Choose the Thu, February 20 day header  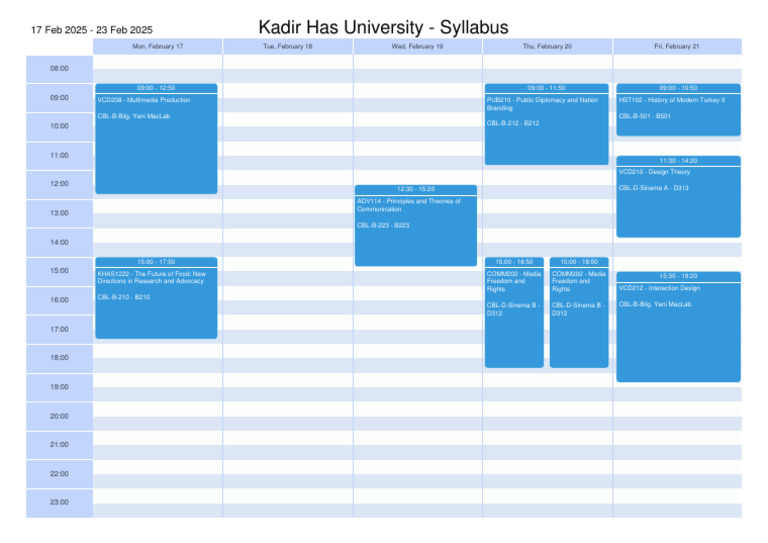(x=547, y=47)
